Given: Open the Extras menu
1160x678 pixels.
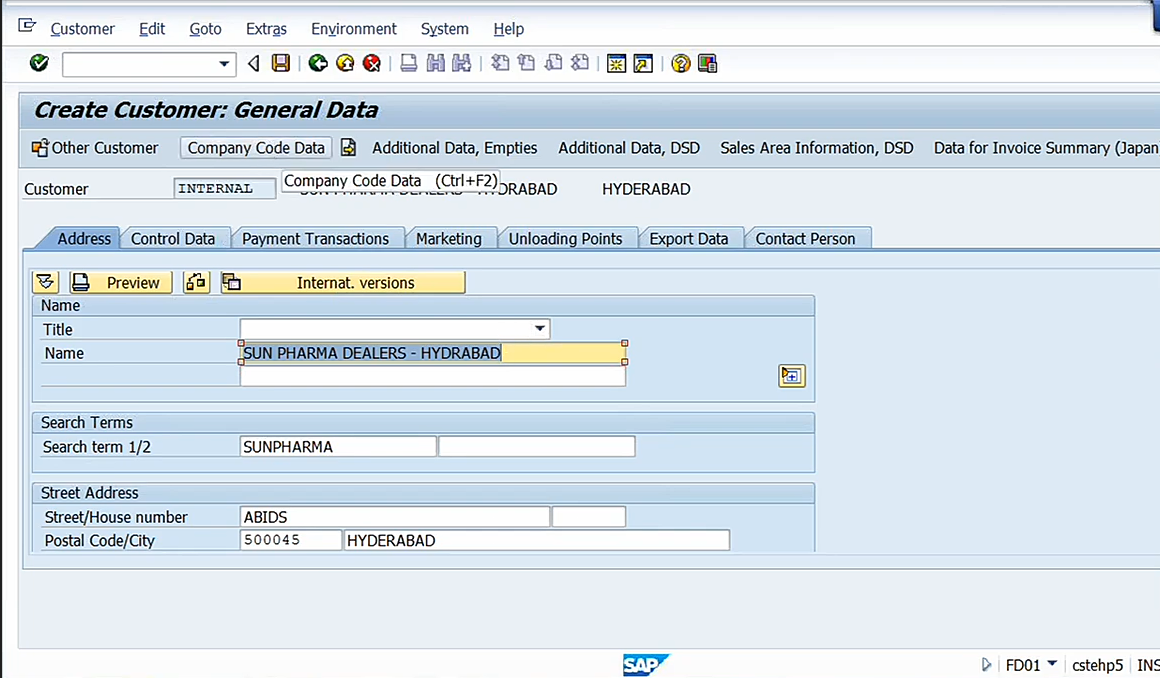Looking at the screenshot, I should coord(266,29).
